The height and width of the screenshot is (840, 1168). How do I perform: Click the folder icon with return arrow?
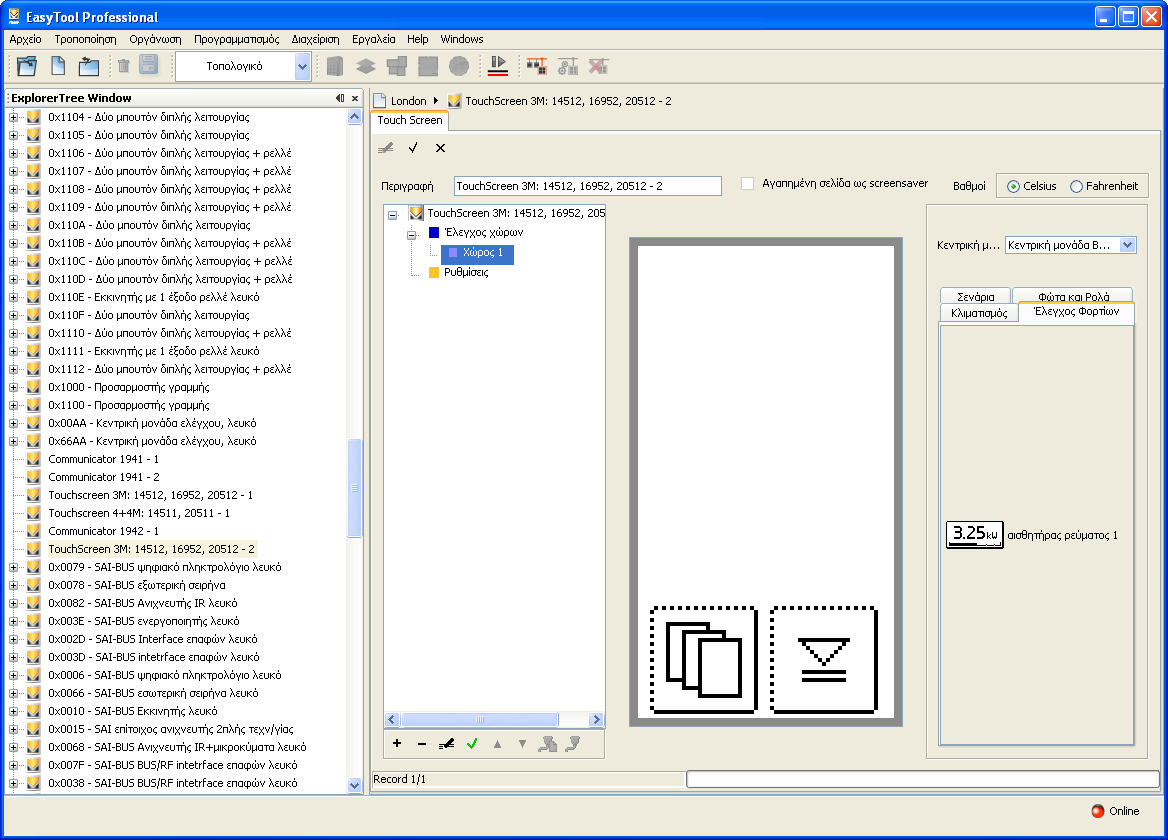point(89,66)
